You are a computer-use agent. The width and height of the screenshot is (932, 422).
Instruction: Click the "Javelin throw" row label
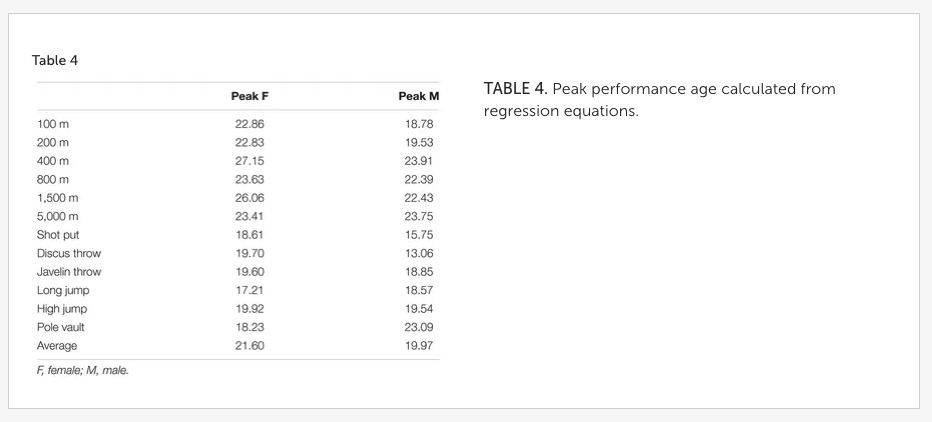(x=68, y=271)
